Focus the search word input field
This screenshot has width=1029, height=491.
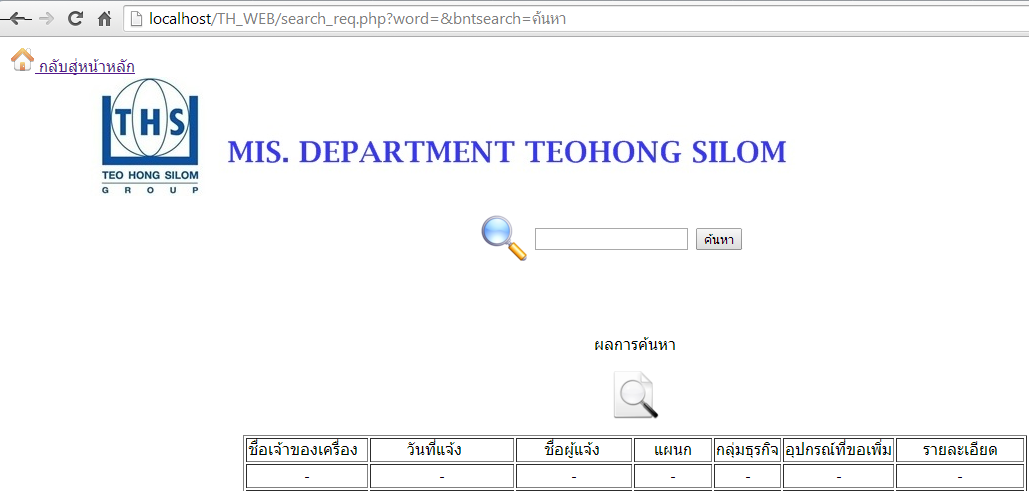[x=611, y=239]
